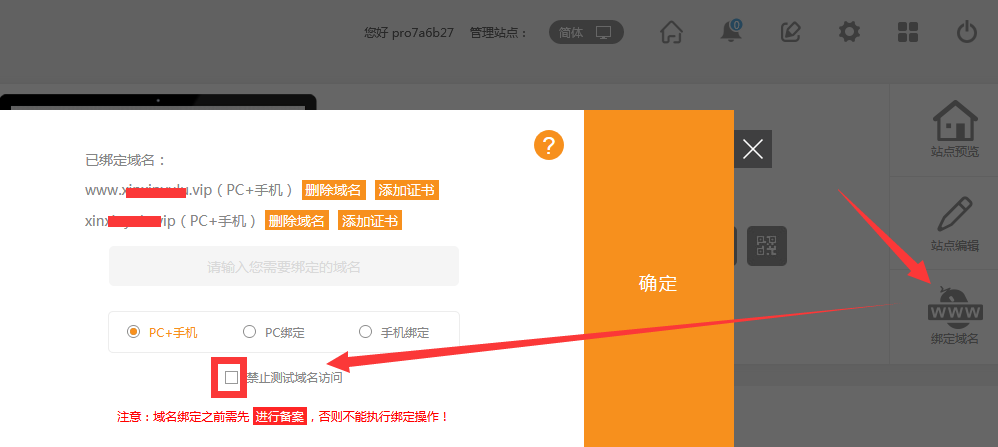Switch site language via the 简体 toggle
The height and width of the screenshot is (447, 998).
(585, 32)
